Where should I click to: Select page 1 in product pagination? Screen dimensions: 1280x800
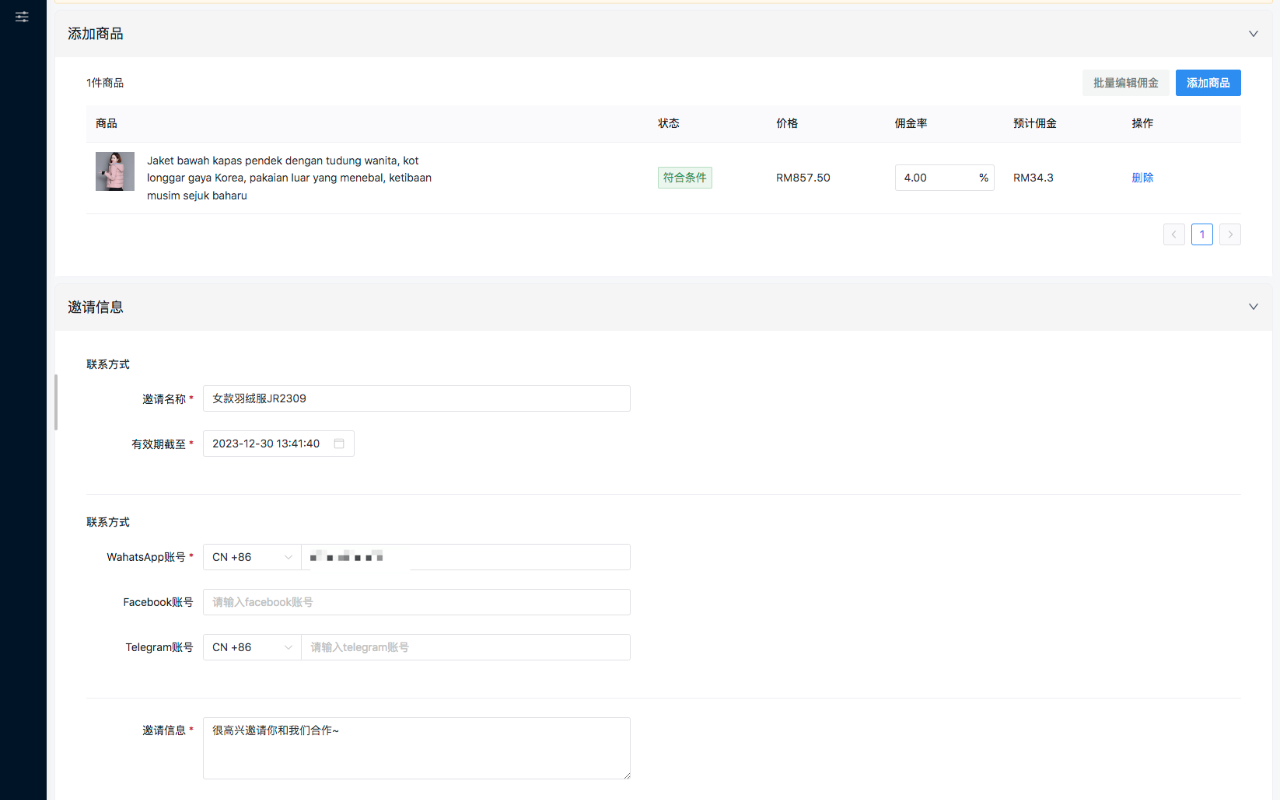click(1202, 235)
